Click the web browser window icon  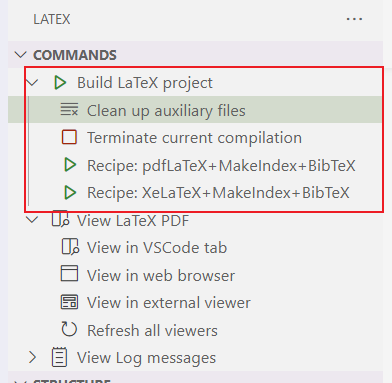pyautogui.click(x=69, y=273)
